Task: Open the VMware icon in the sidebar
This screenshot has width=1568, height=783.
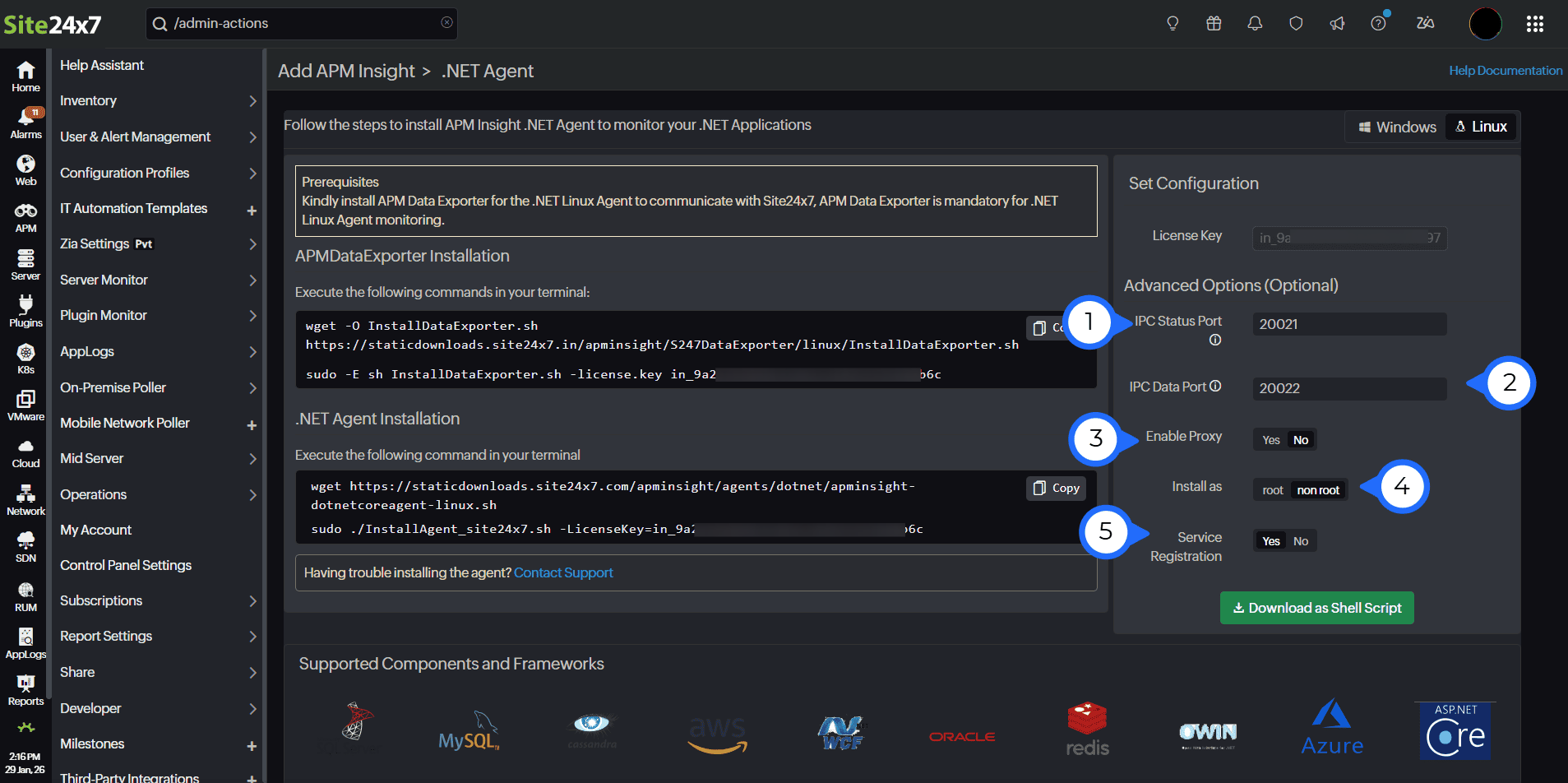Action: tap(25, 405)
